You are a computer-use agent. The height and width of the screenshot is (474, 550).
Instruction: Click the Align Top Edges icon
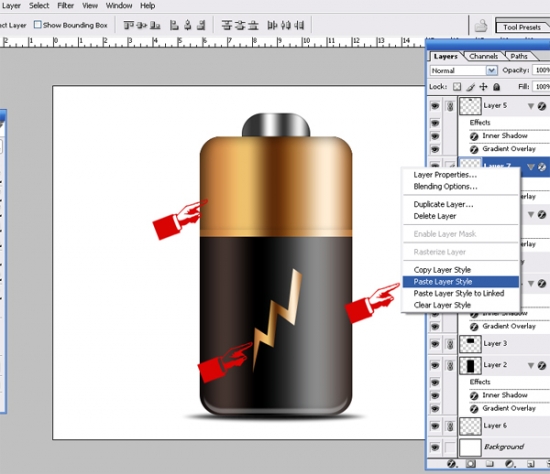tap(129, 25)
